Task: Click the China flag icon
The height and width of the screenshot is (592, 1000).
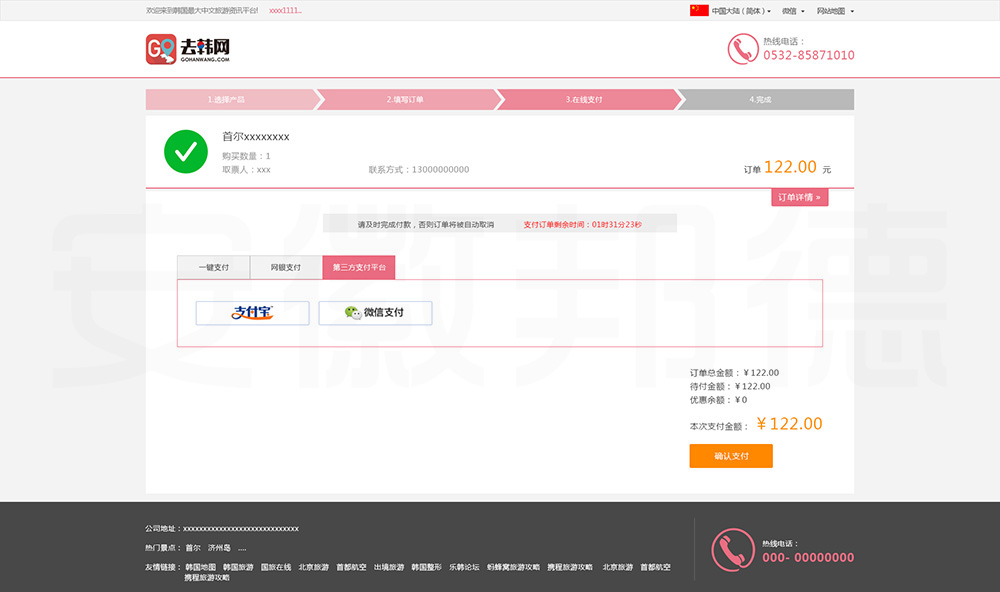Action: click(699, 10)
